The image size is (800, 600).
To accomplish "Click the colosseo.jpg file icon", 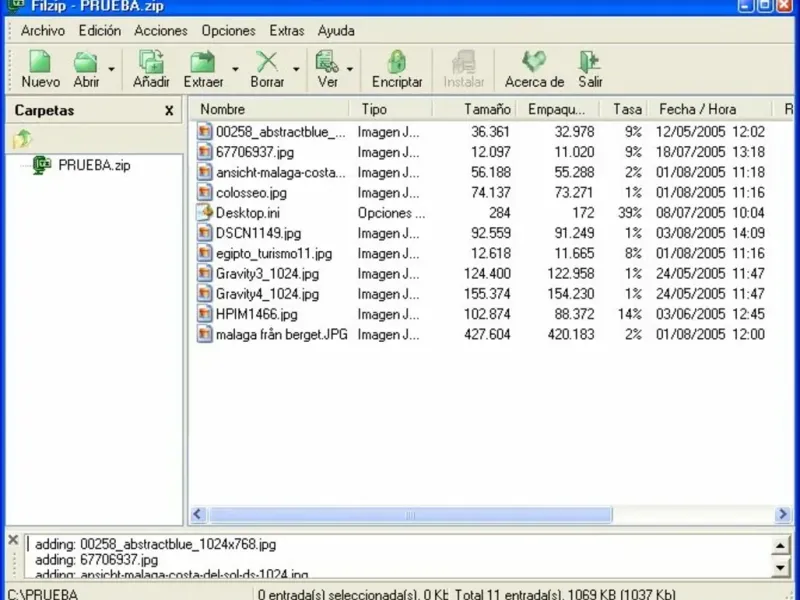I will 205,192.
